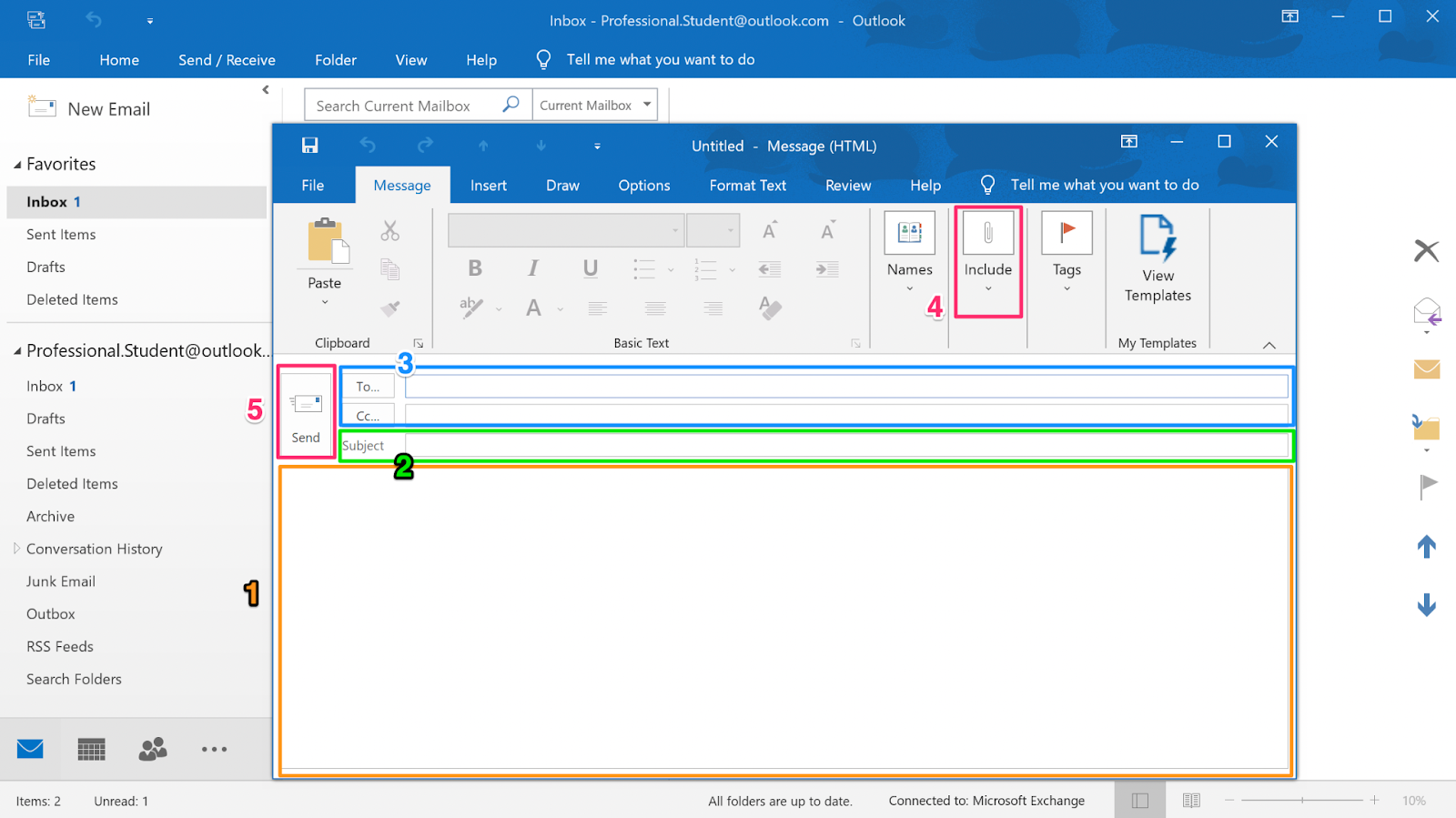Expand the Conversation History folder

click(x=16, y=549)
